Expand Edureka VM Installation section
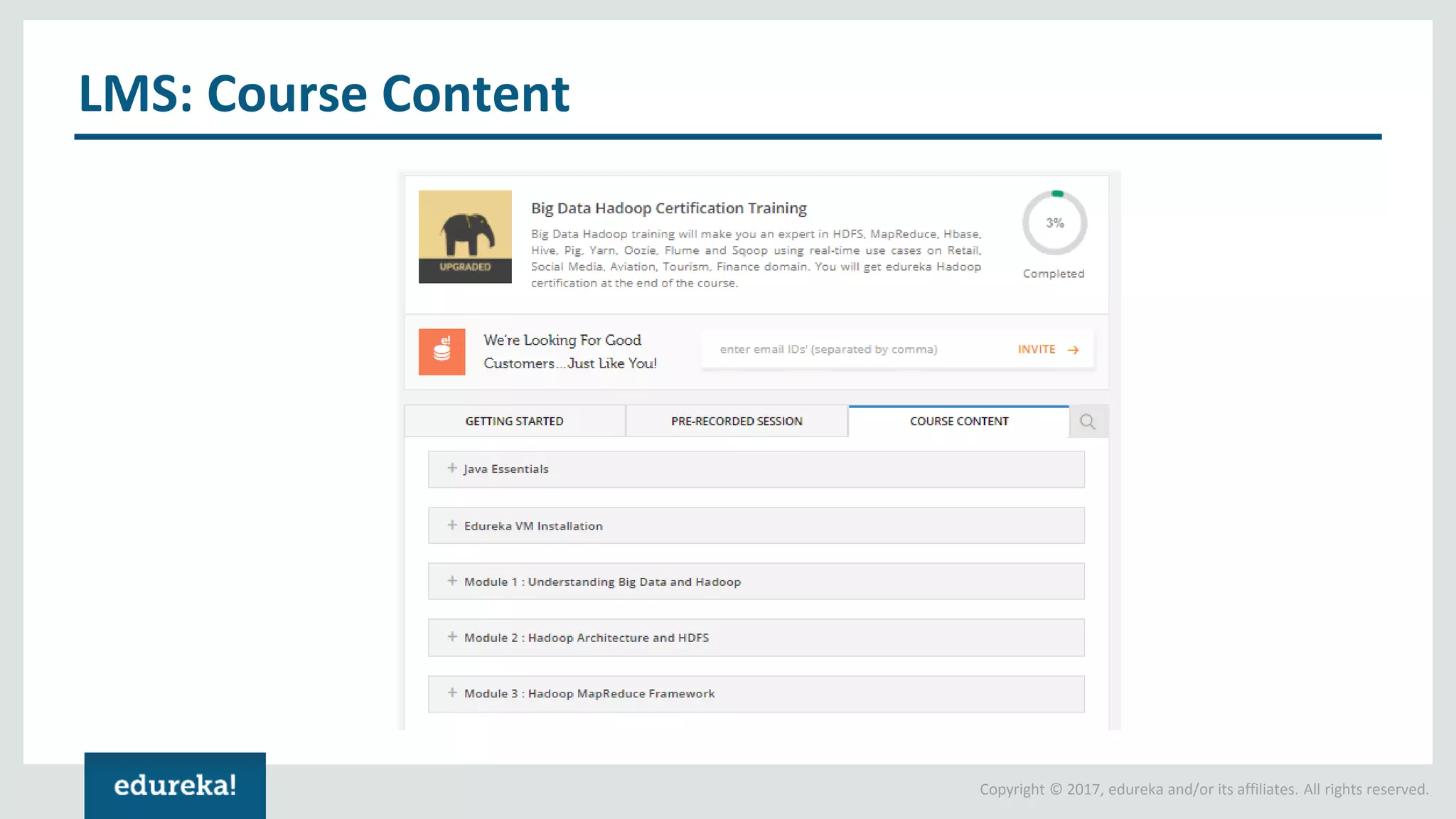This screenshot has height=819, width=1456. (x=532, y=526)
